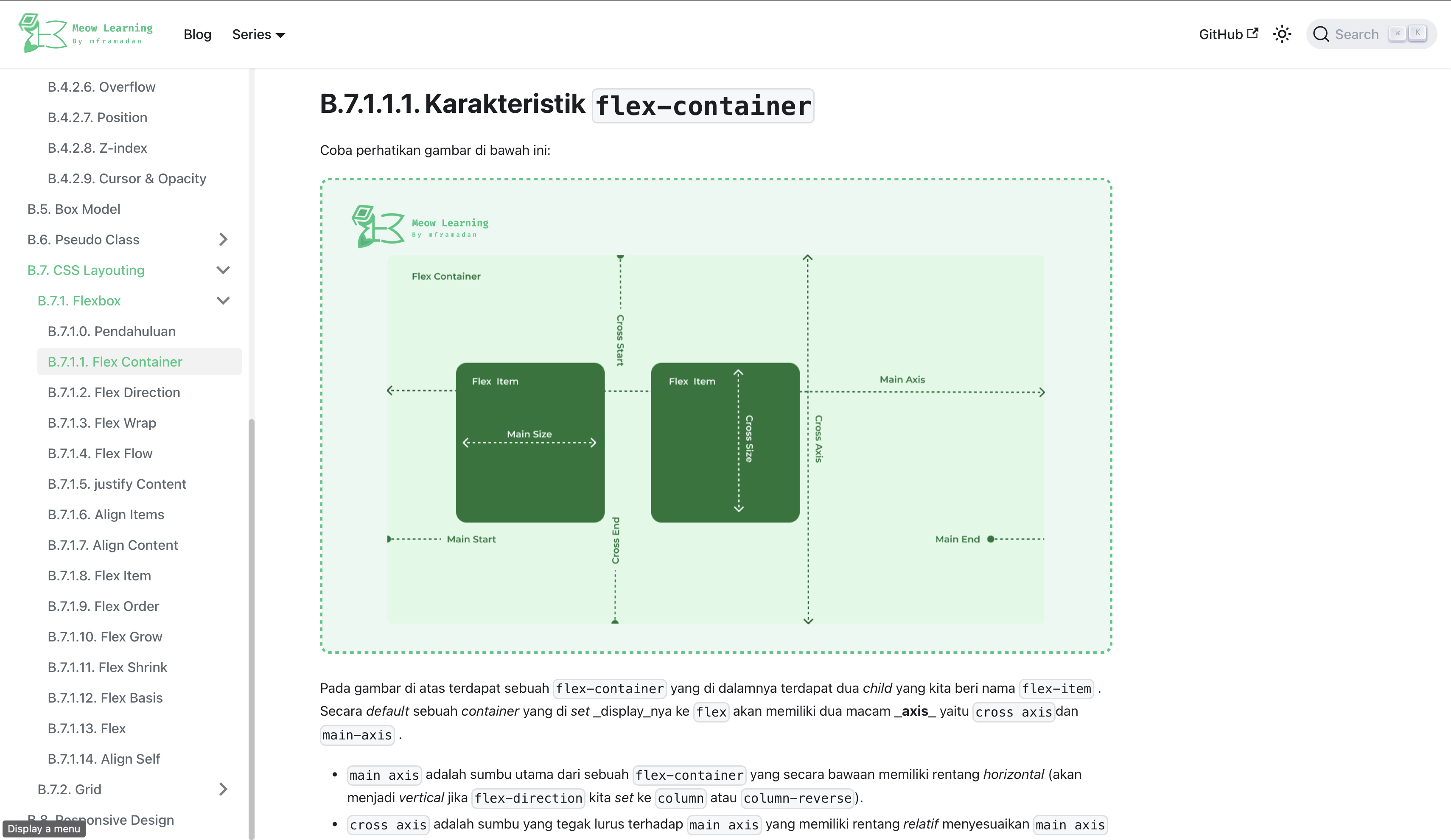Click the Series dropdown arrow icon
This screenshot has width=1451, height=840.
[281, 35]
